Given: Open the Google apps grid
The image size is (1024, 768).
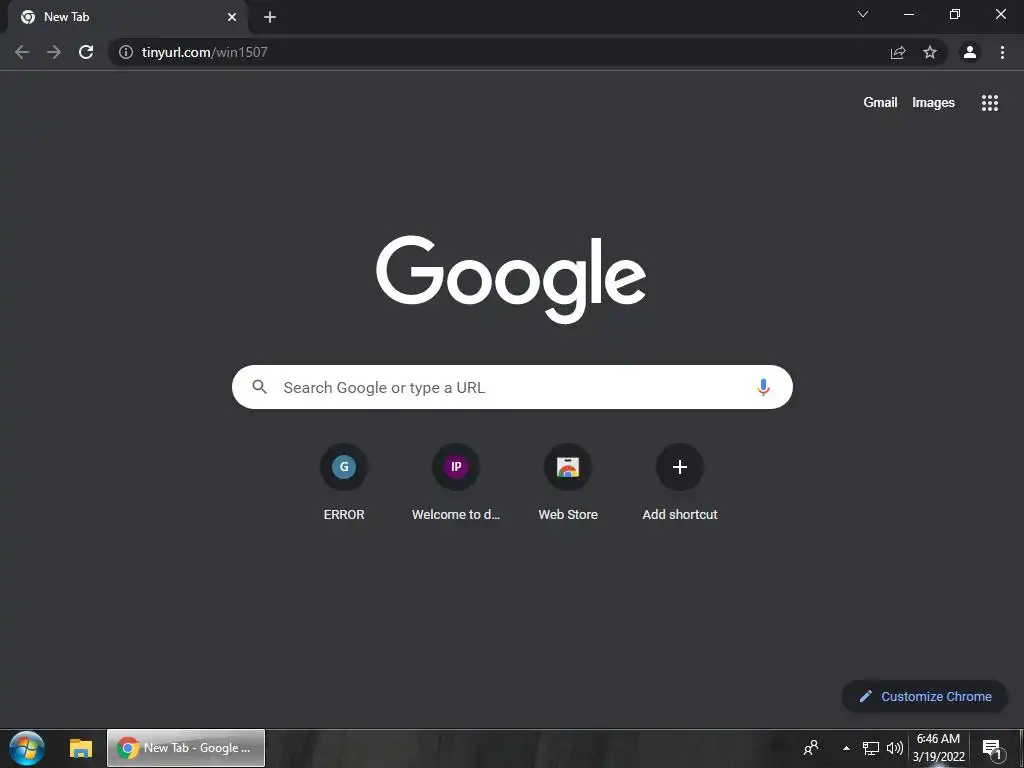Looking at the screenshot, I should (990, 103).
